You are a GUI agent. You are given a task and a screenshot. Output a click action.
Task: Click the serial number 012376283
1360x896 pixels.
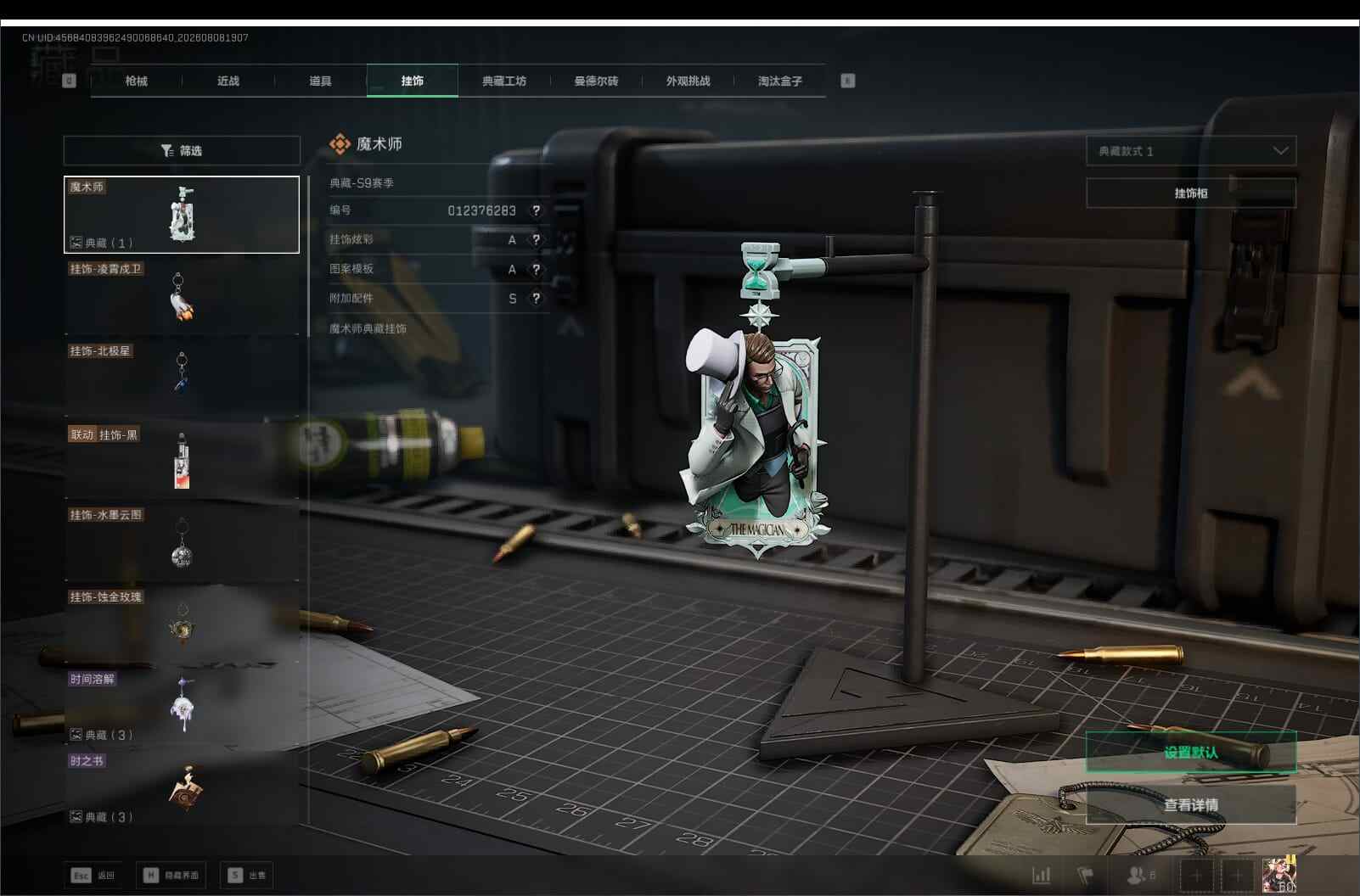(481, 210)
